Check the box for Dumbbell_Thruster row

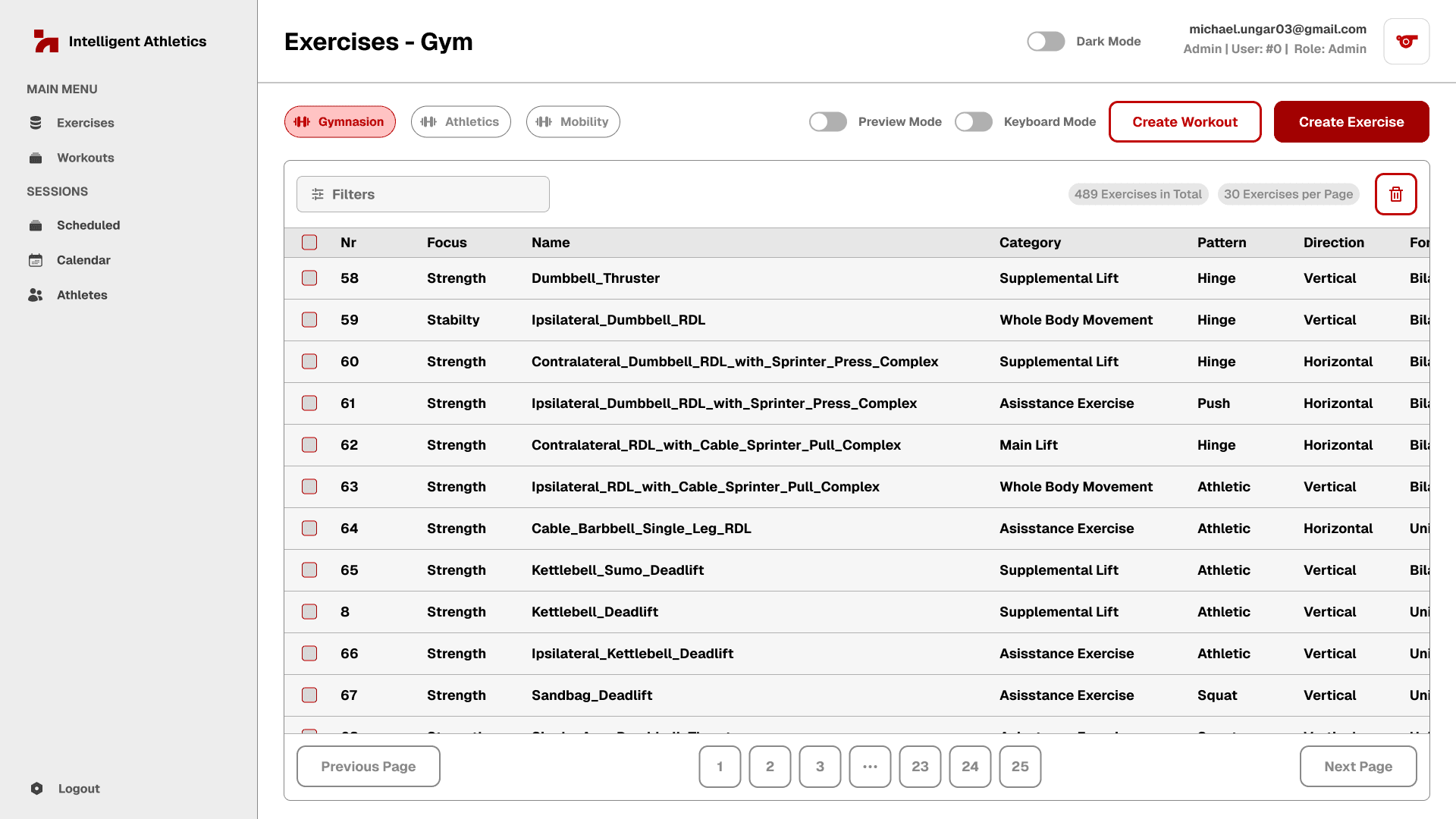[x=309, y=278]
